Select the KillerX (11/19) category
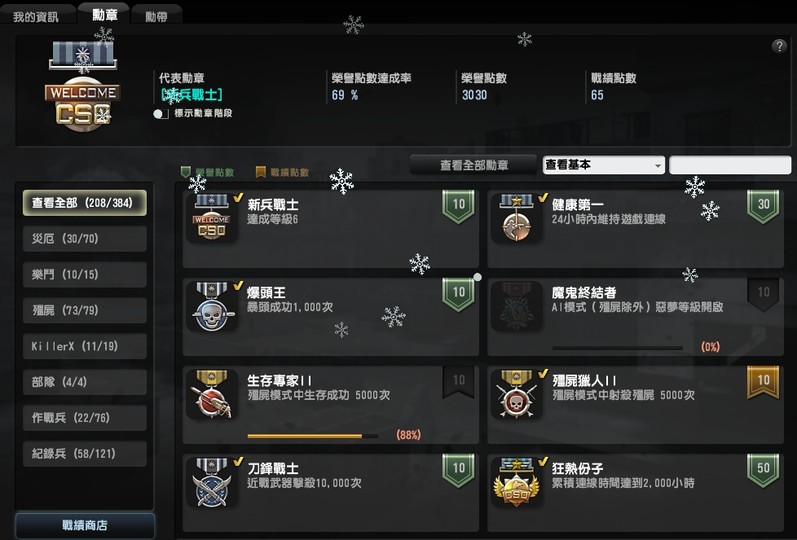 point(85,346)
